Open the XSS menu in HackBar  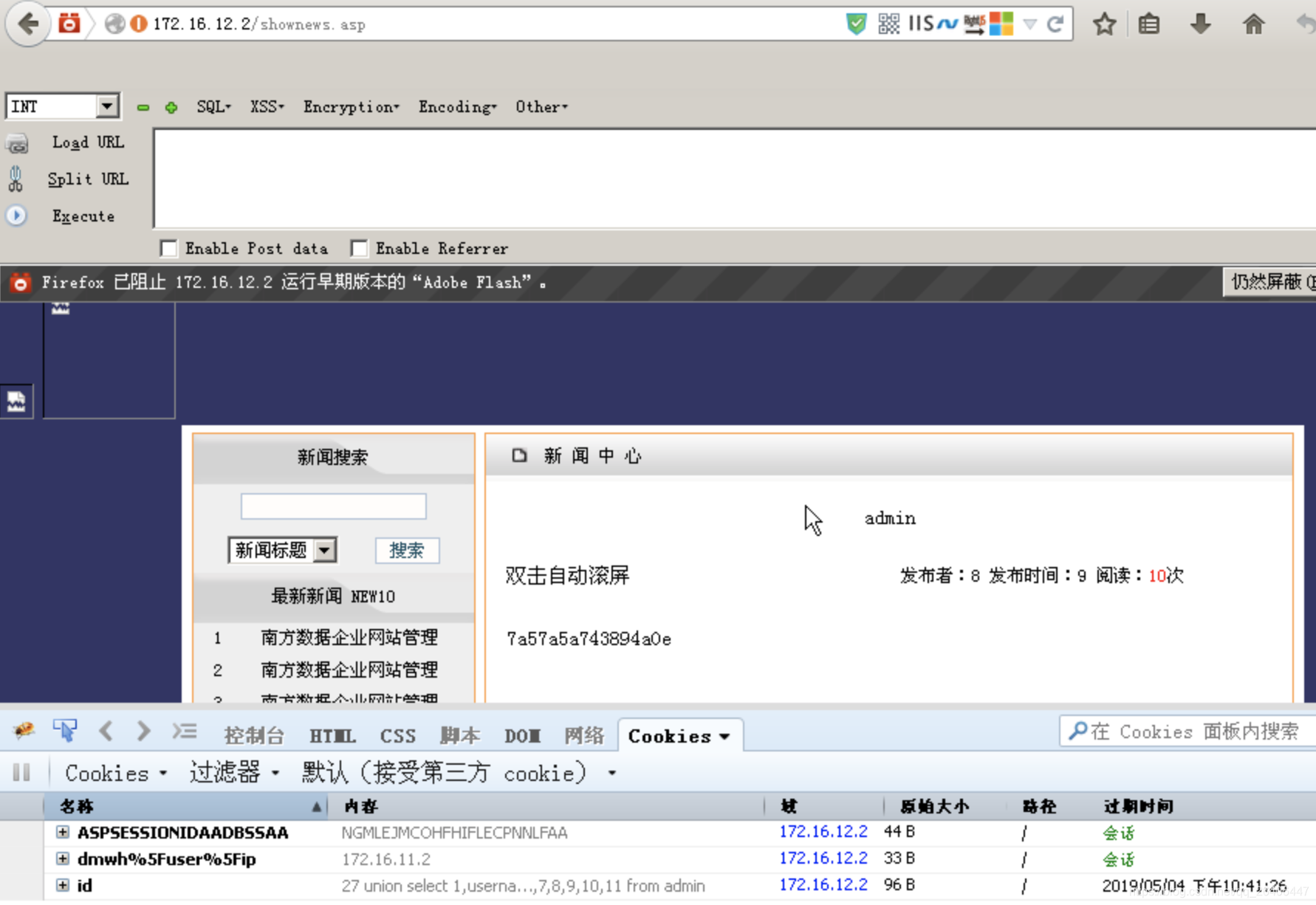[x=267, y=107]
